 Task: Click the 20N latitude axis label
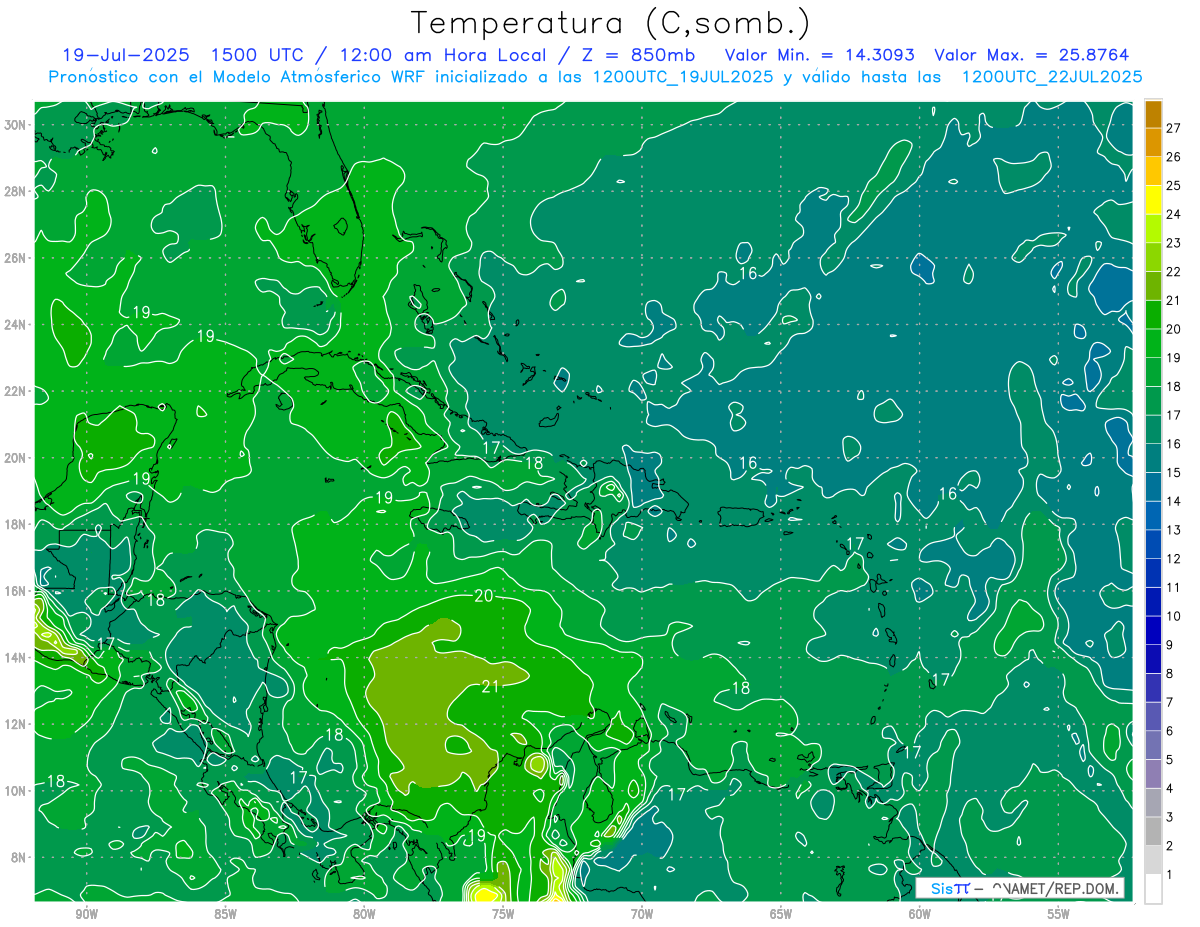click(x=17, y=458)
